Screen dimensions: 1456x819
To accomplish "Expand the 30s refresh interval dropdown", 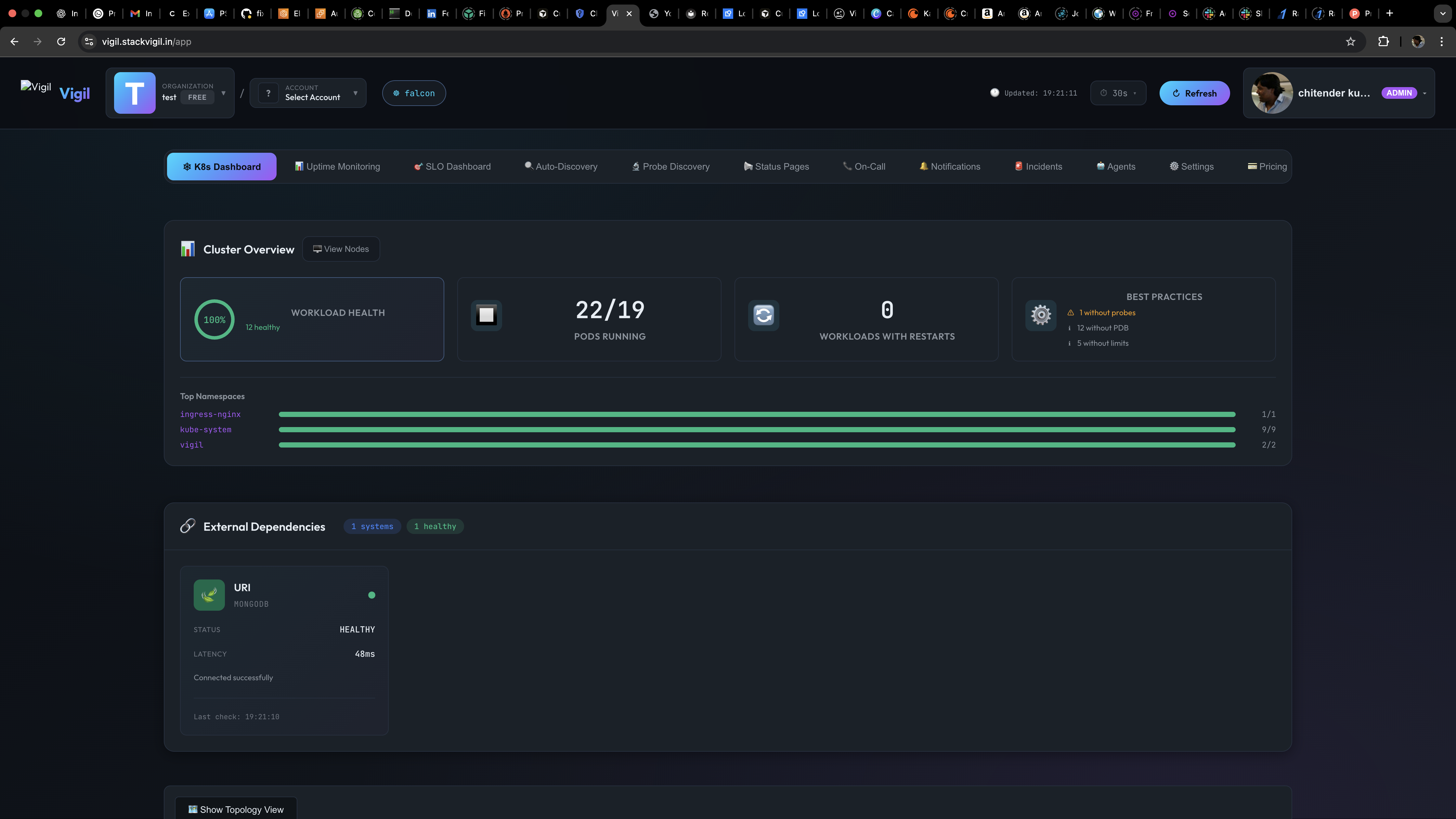I will pos(1118,93).
